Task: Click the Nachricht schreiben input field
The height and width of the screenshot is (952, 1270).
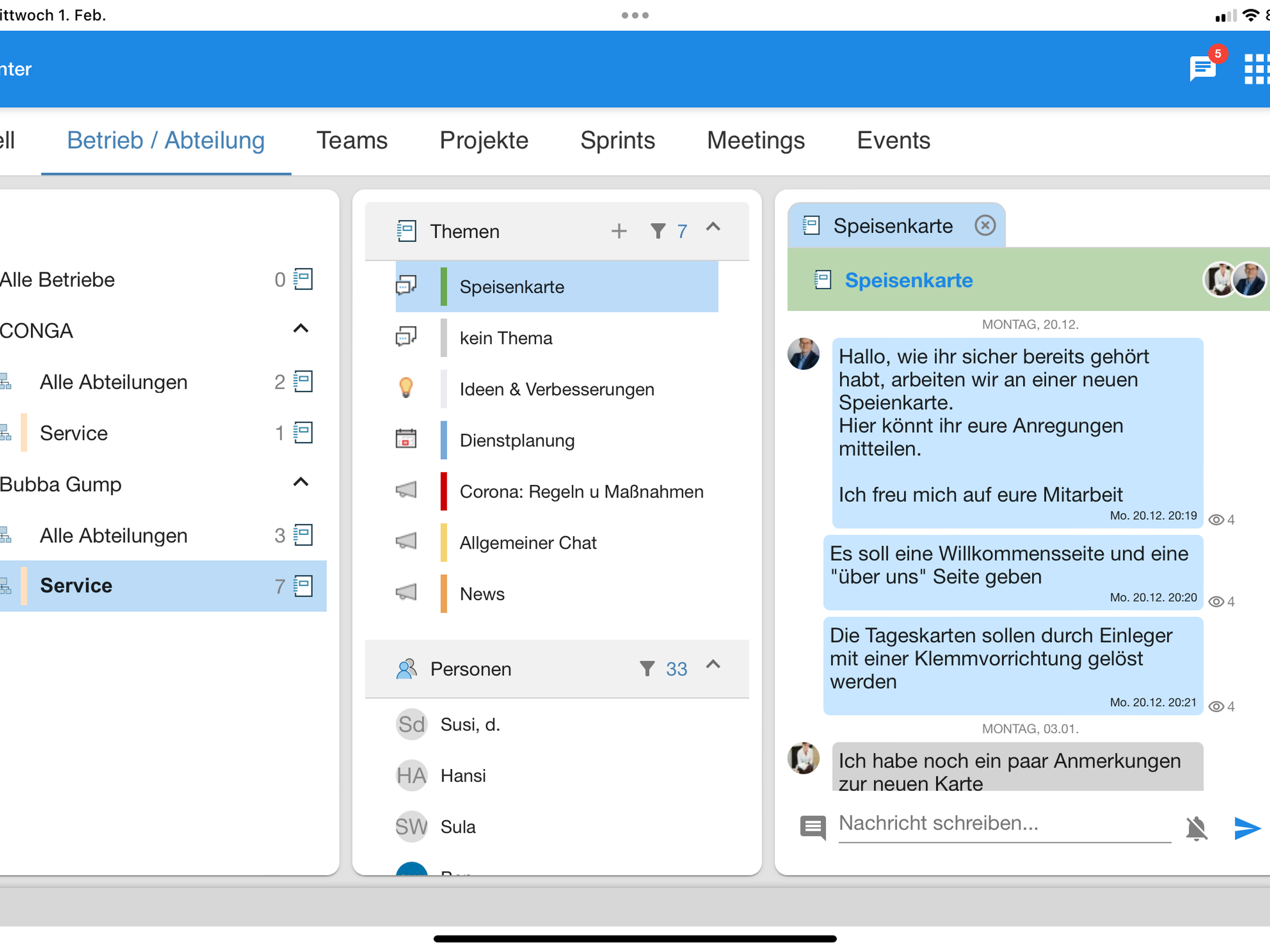Action: pos(1005,825)
